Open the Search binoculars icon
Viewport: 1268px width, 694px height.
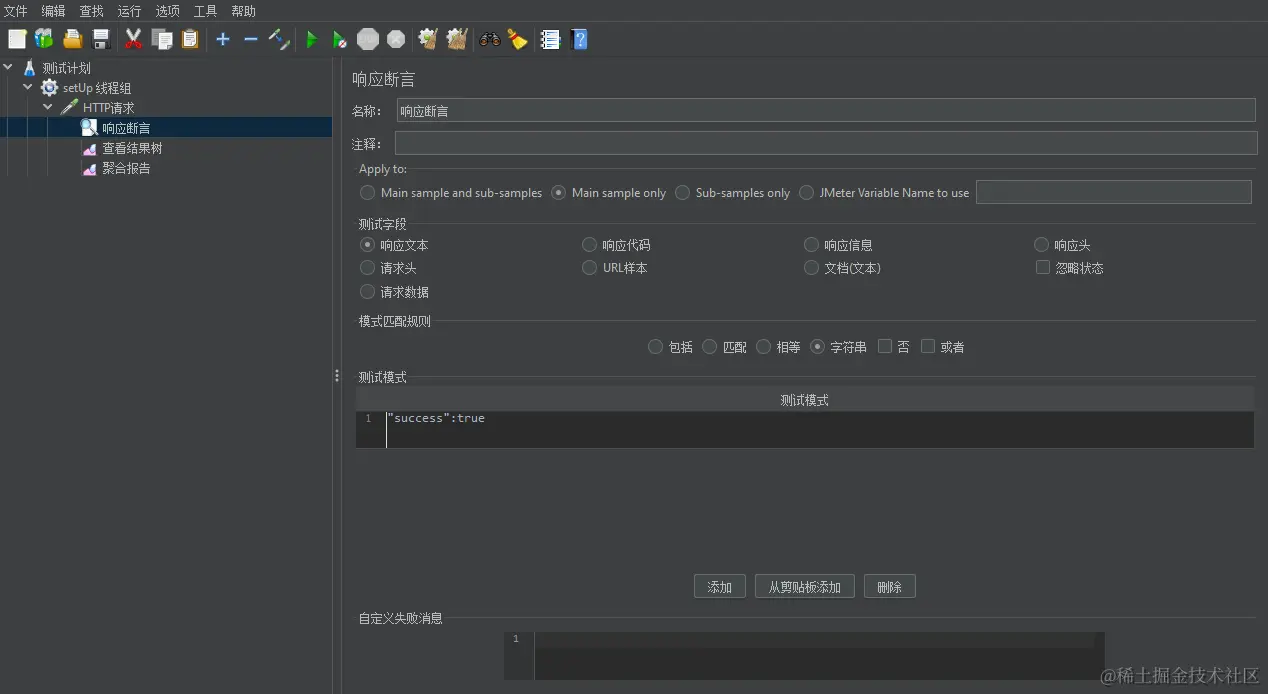(x=489, y=39)
